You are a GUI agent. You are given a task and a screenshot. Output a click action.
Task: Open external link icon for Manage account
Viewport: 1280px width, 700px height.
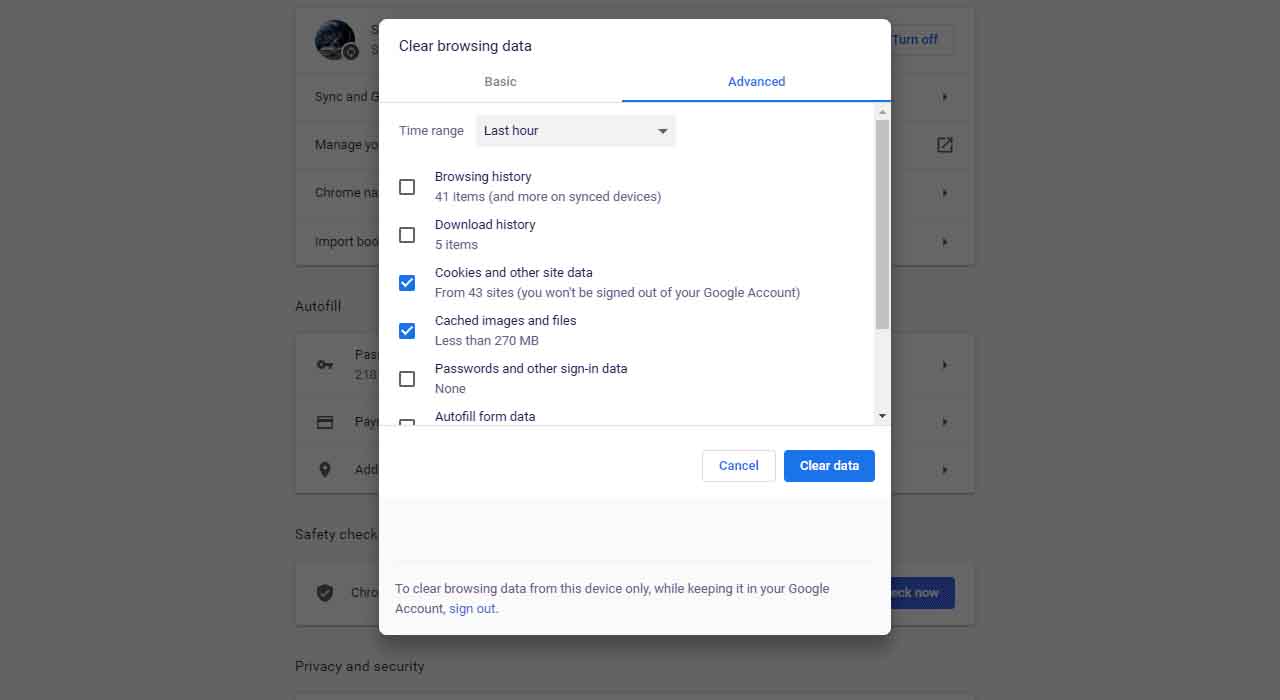click(x=945, y=145)
